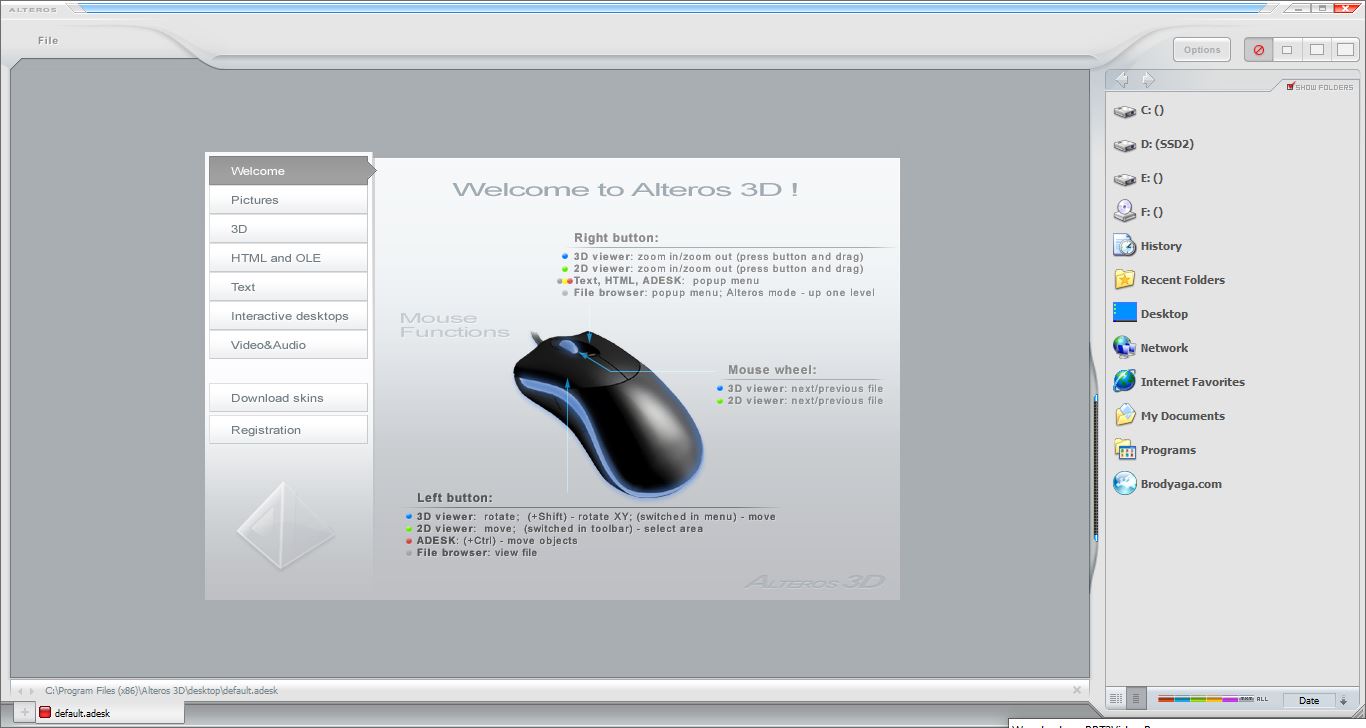Switch to the Pictures tab
This screenshot has width=1366, height=728.
[288, 200]
